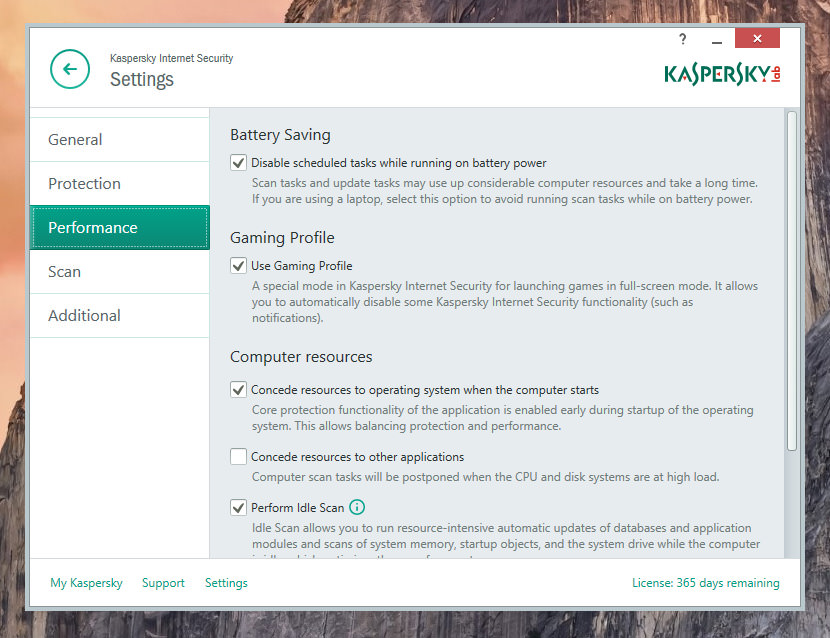Uncheck Disable scheduled tasks on battery power
This screenshot has height=638, width=830.
(238, 163)
